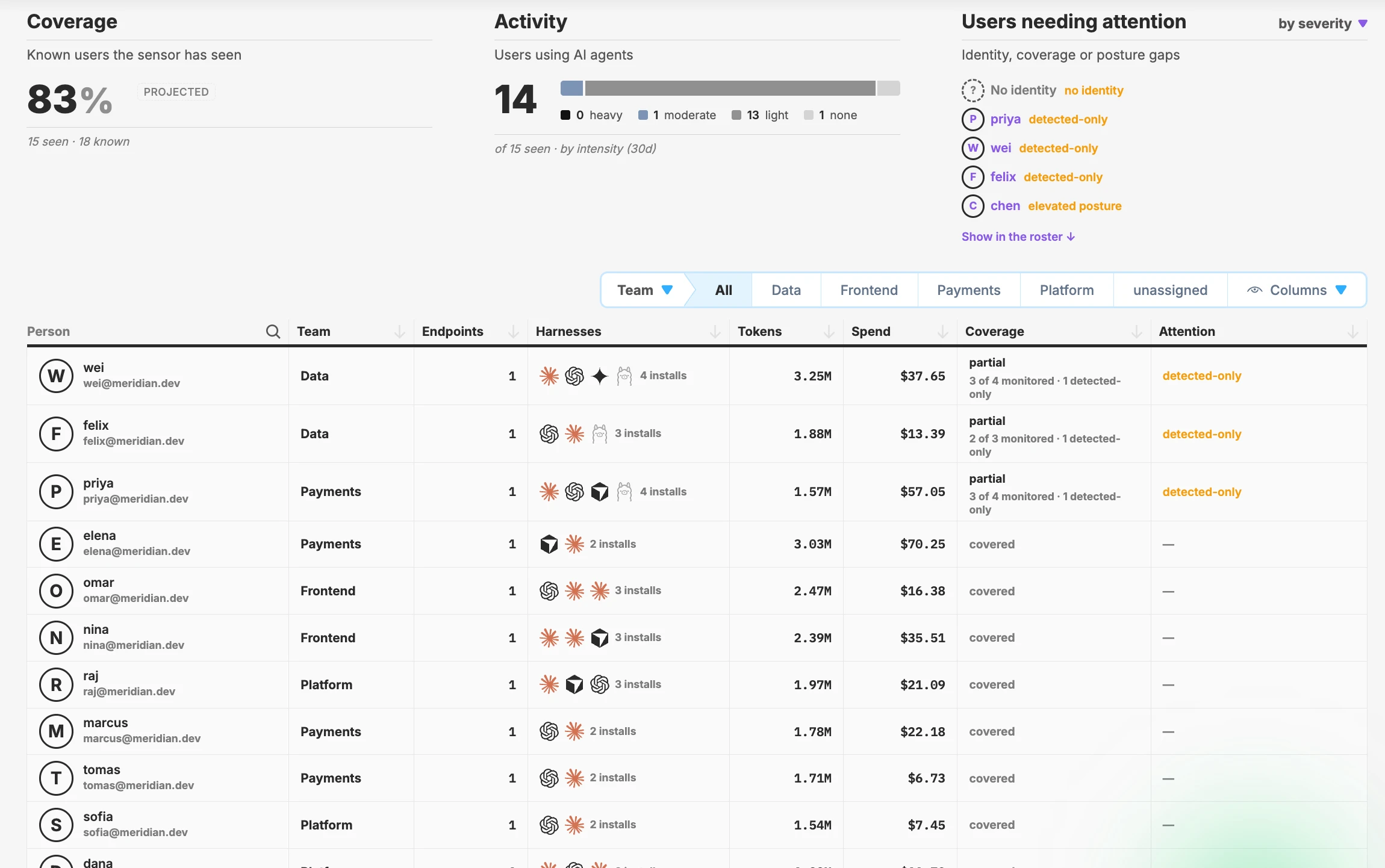
Task: Sort by the Tokens column arrow
Action: click(x=829, y=332)
